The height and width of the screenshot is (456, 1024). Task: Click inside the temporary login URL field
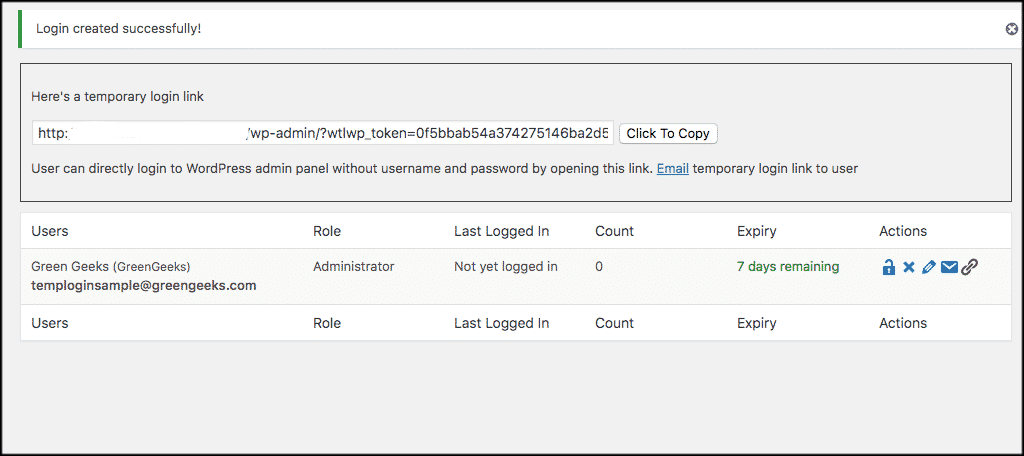(x=322, y=133)
